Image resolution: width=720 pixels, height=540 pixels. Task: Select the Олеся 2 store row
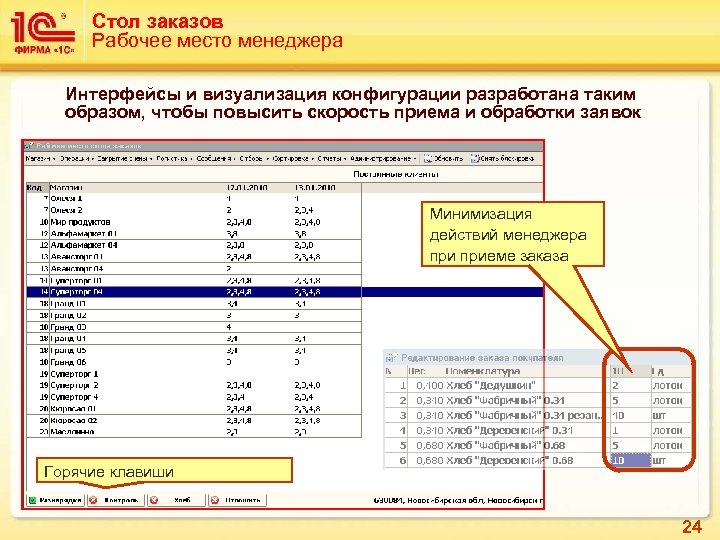tap(194, 210)
